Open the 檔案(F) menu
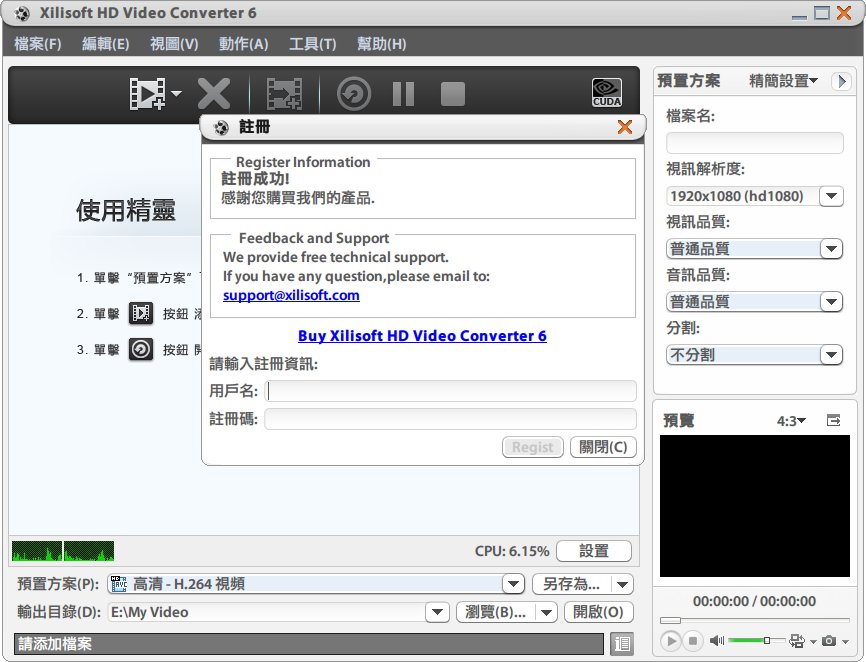This screenshot has width=866, height=662. (x=38, y=44)
